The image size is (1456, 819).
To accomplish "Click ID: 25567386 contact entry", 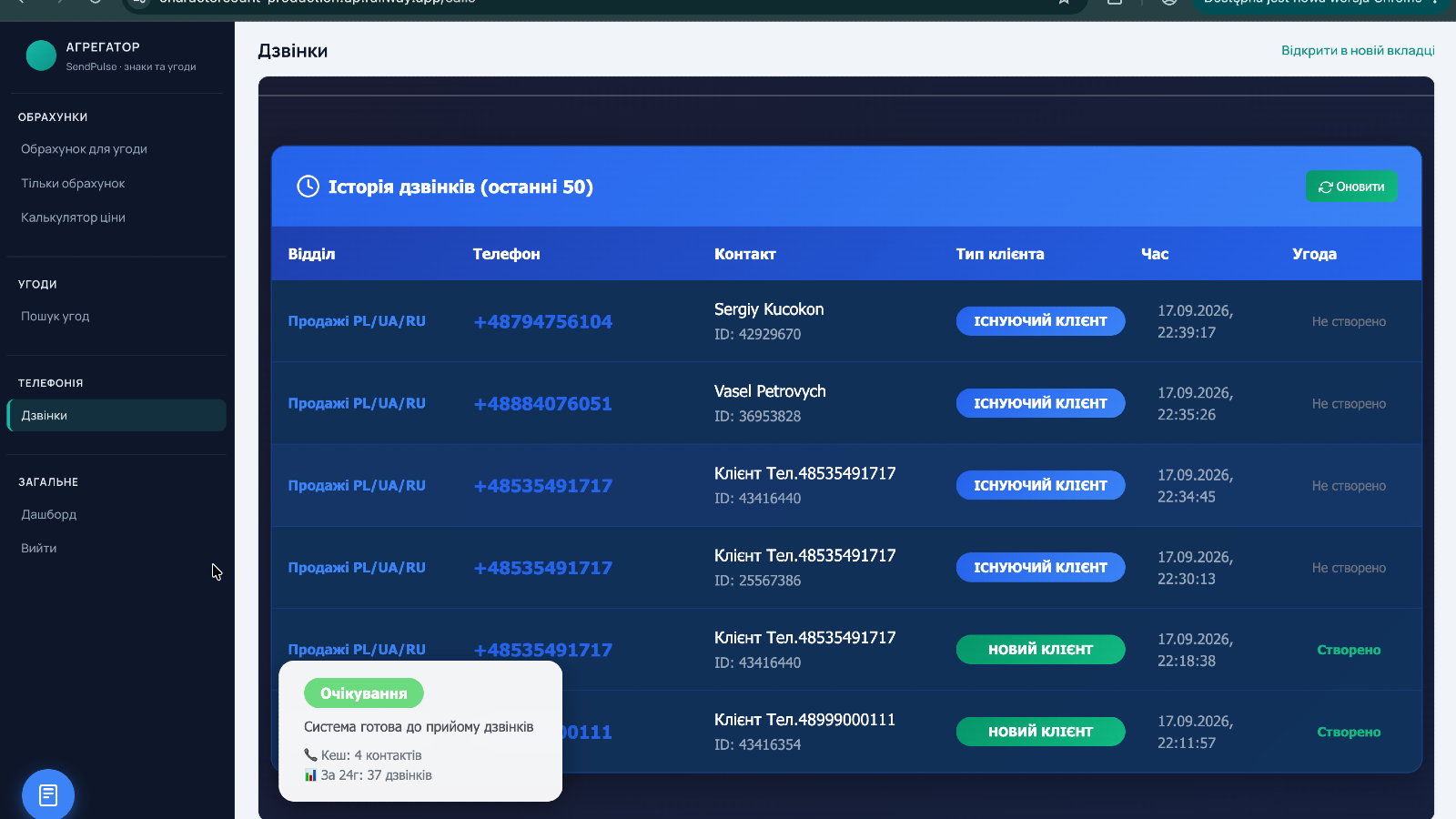I will pyautogui.click(x=758, y=581).
